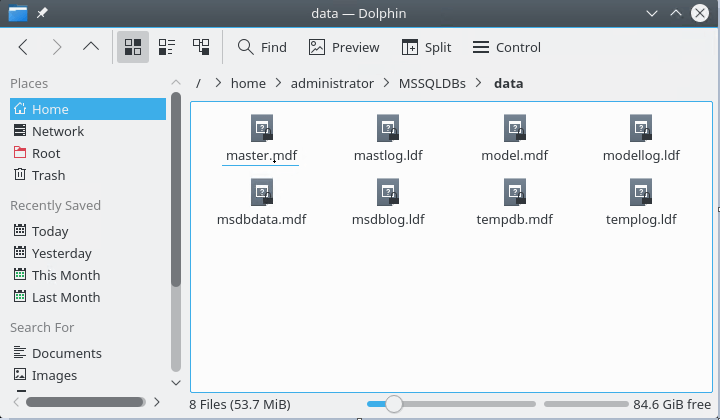The image size is (720, 420).
Task: Select the master.mdf file icon
Action: tap(261, 129)
